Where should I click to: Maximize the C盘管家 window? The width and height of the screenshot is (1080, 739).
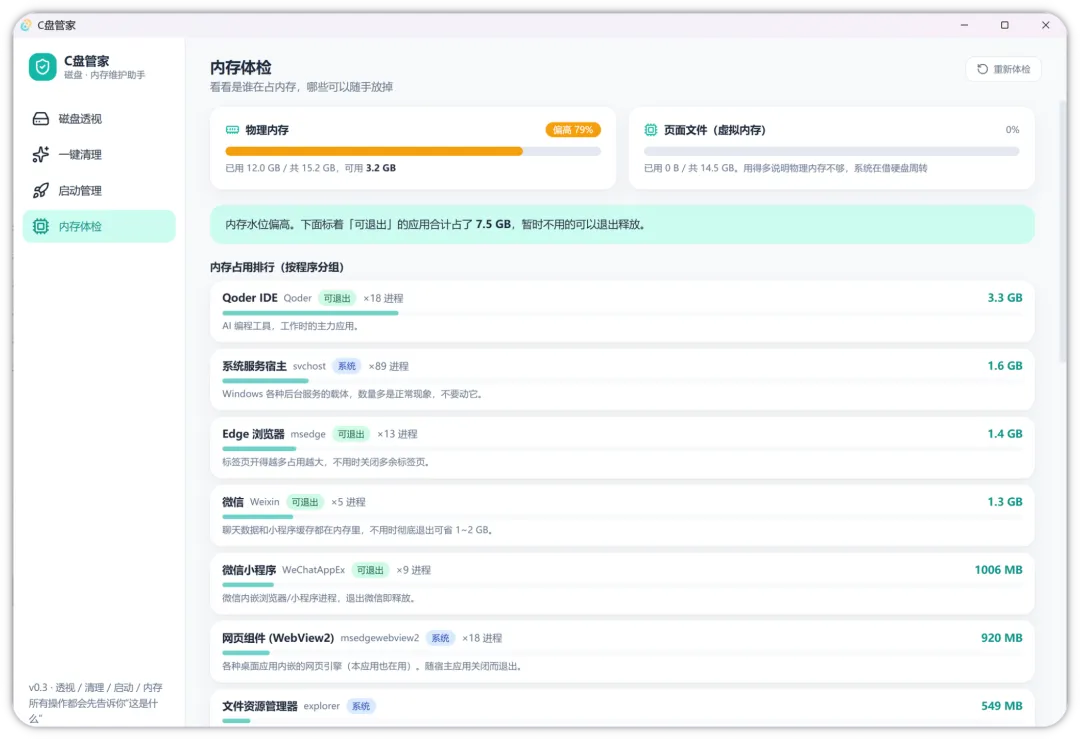click(x=1005, y=25)
